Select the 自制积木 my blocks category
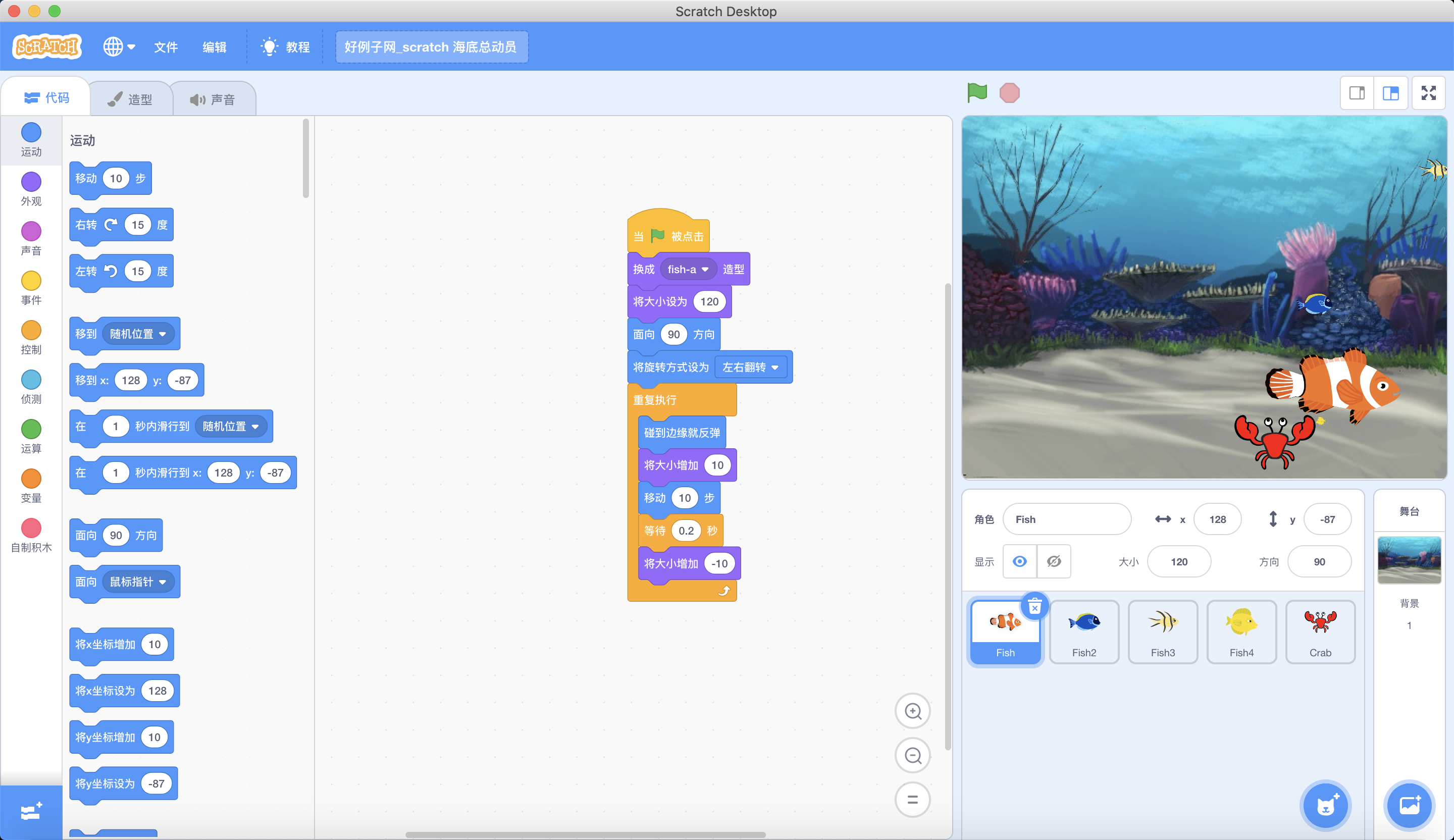Screen dimensions: 1454x840 (31, 537)
